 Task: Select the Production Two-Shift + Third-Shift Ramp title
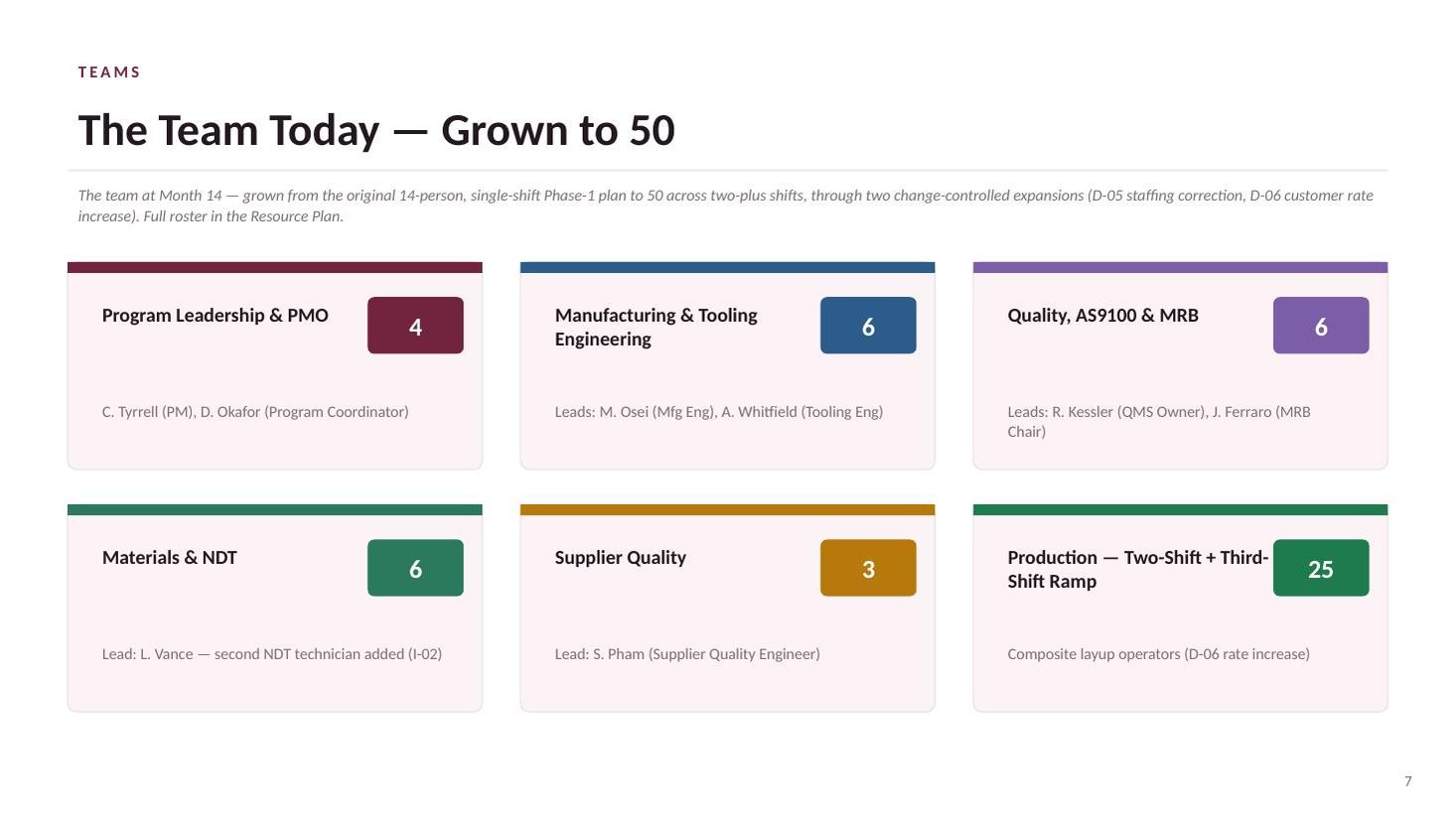pyautogui.click(x=1138, y=569)
